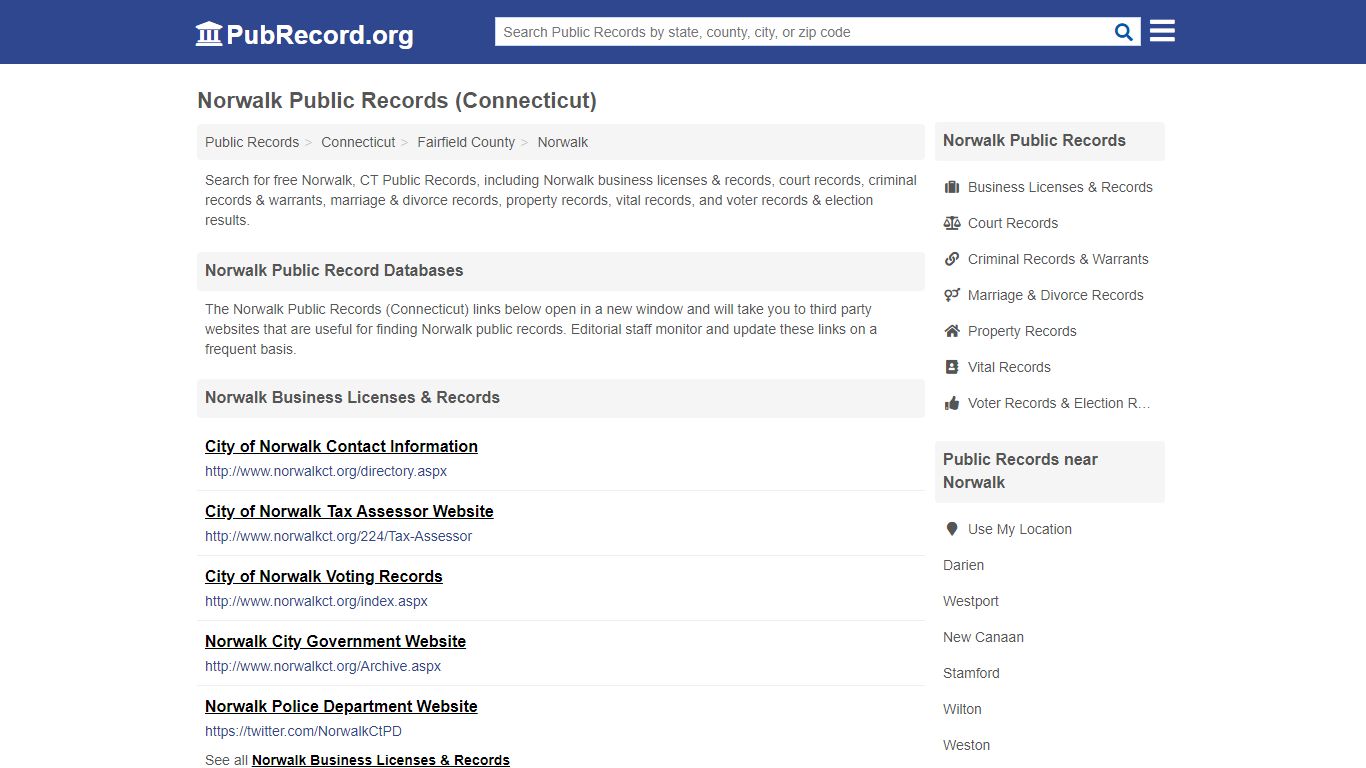Go to Public Records breadcrumb
This screenshot has width=1366, height=768.
(252, 142)
